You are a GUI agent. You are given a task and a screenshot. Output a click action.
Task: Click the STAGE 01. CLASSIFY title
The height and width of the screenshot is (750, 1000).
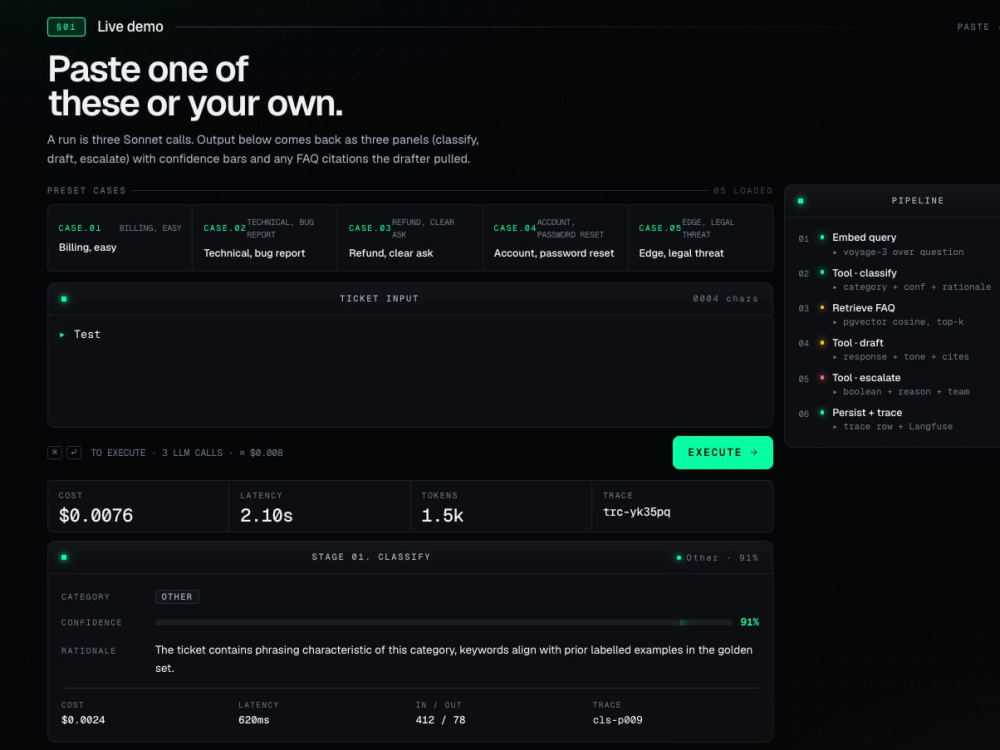(x=371, y=557)
